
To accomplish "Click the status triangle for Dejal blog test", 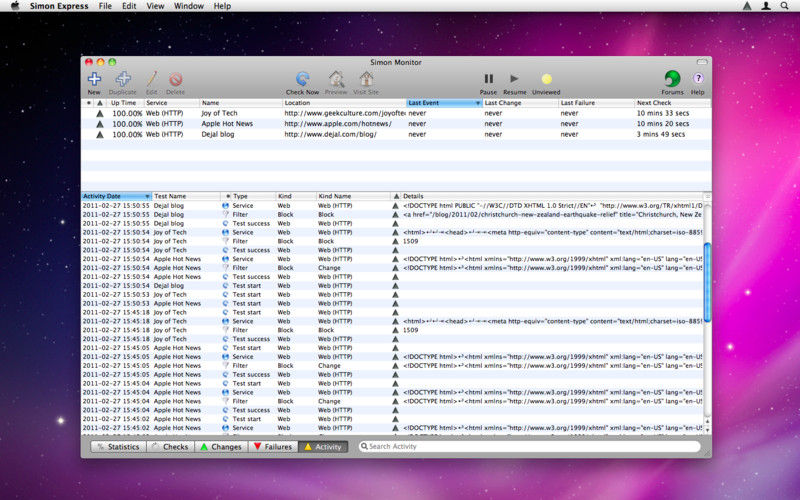I will 100,135.
